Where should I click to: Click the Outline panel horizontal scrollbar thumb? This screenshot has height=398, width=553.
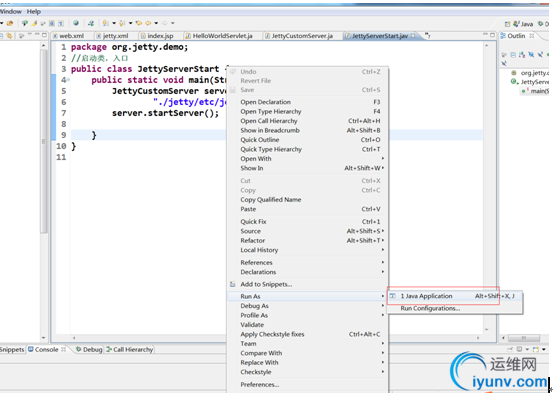[x=524, y=338]
